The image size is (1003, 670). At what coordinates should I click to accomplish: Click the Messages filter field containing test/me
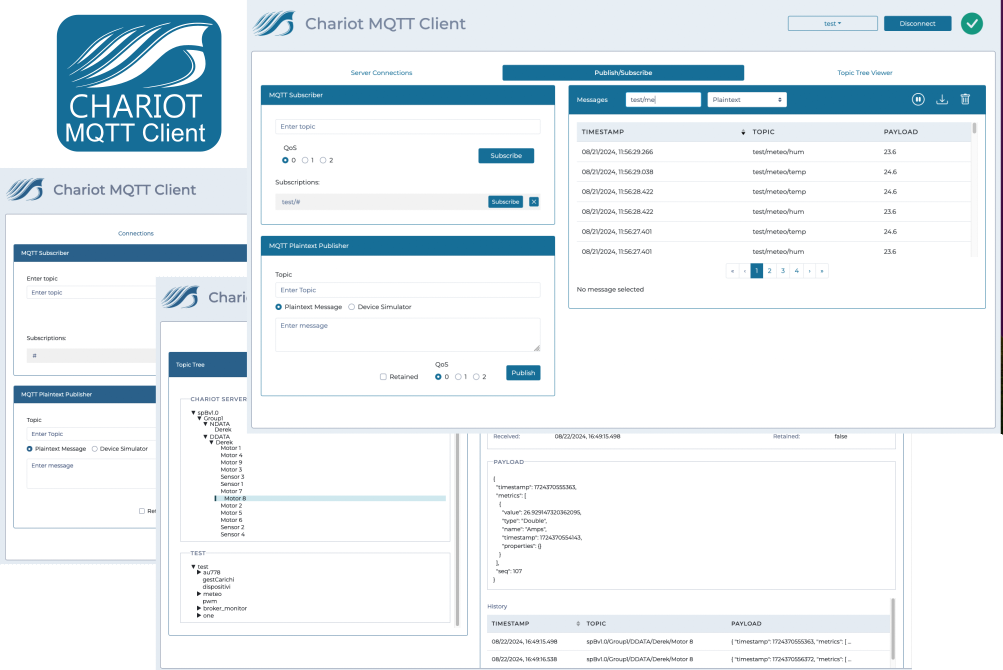click(x=663, y=100)
